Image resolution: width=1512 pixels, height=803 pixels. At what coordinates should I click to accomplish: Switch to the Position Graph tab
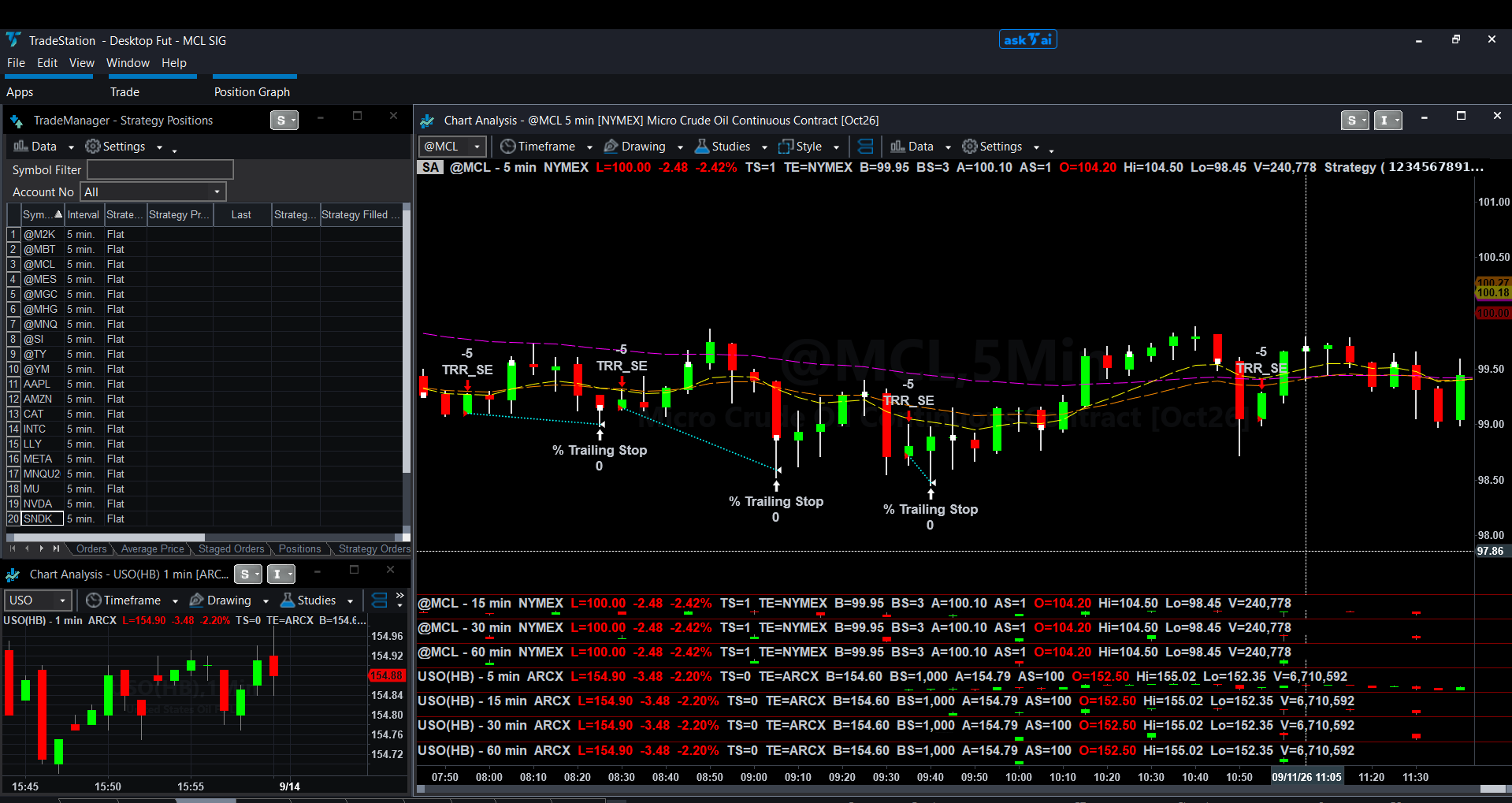(252, 92)
